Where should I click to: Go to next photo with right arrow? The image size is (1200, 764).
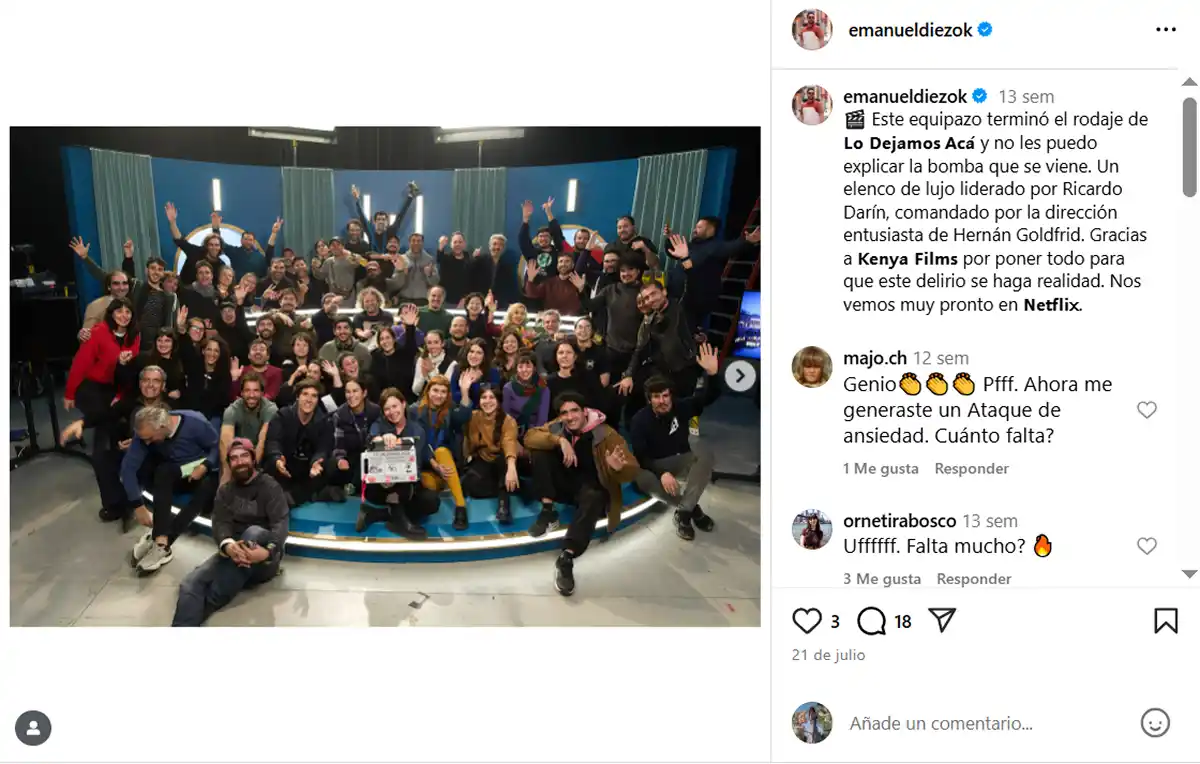740,375
